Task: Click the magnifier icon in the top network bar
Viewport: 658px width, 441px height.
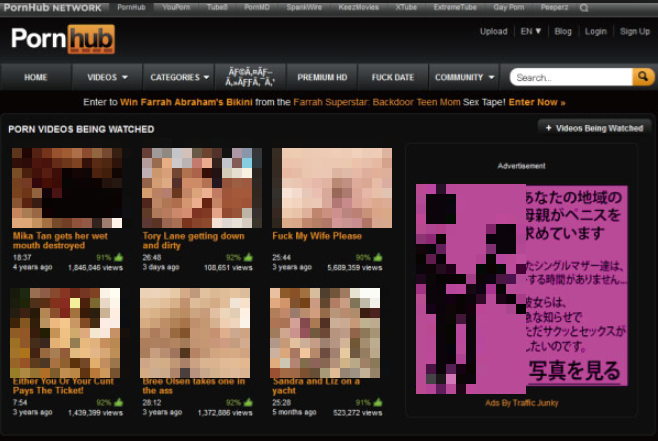Action: [x=583, y=8]
